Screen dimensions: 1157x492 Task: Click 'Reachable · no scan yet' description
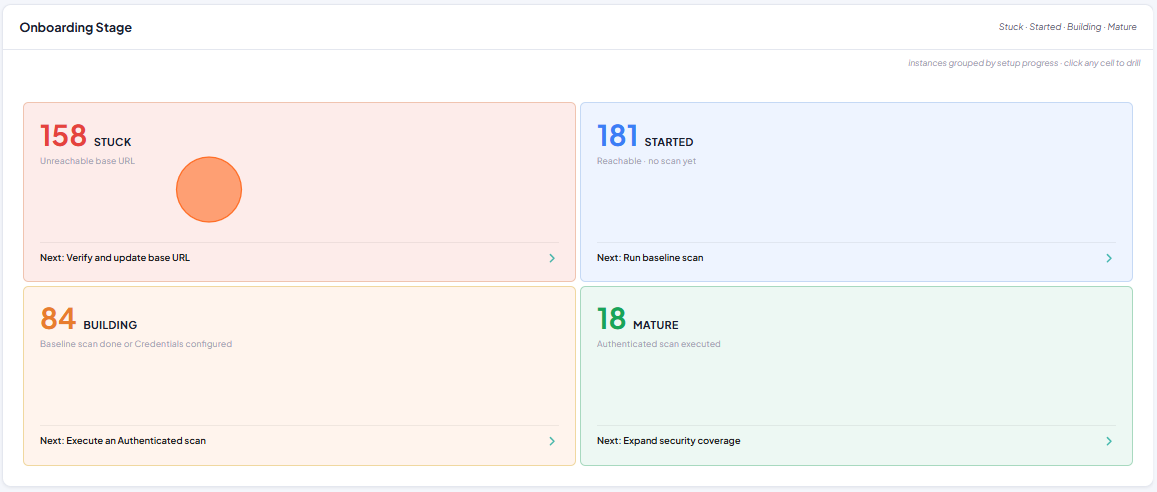click(646, 161)
